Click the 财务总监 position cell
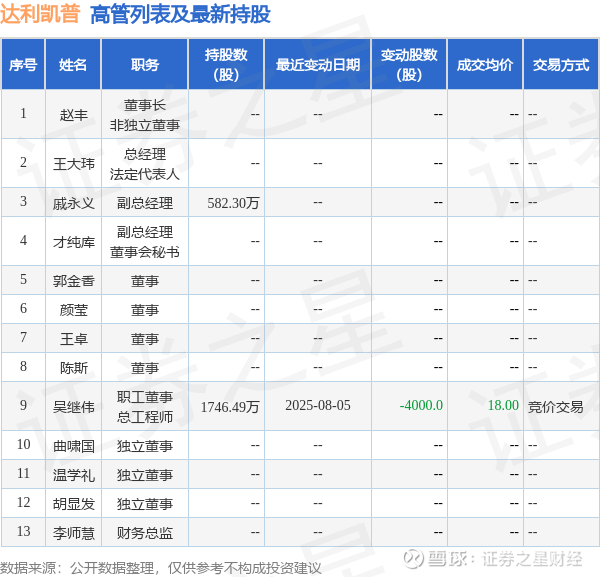Image resolution: width=600 pixels, height=577 pixels. click(145, 533)
